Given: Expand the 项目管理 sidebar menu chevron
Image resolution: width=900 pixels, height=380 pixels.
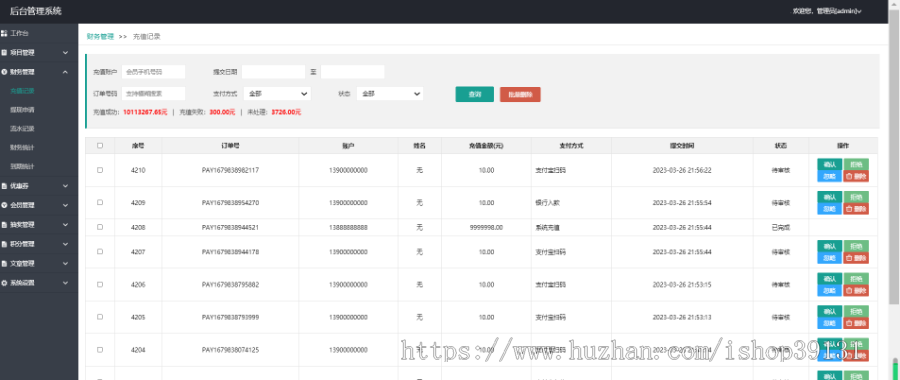Looking at the screenshot, I should 65,53.
